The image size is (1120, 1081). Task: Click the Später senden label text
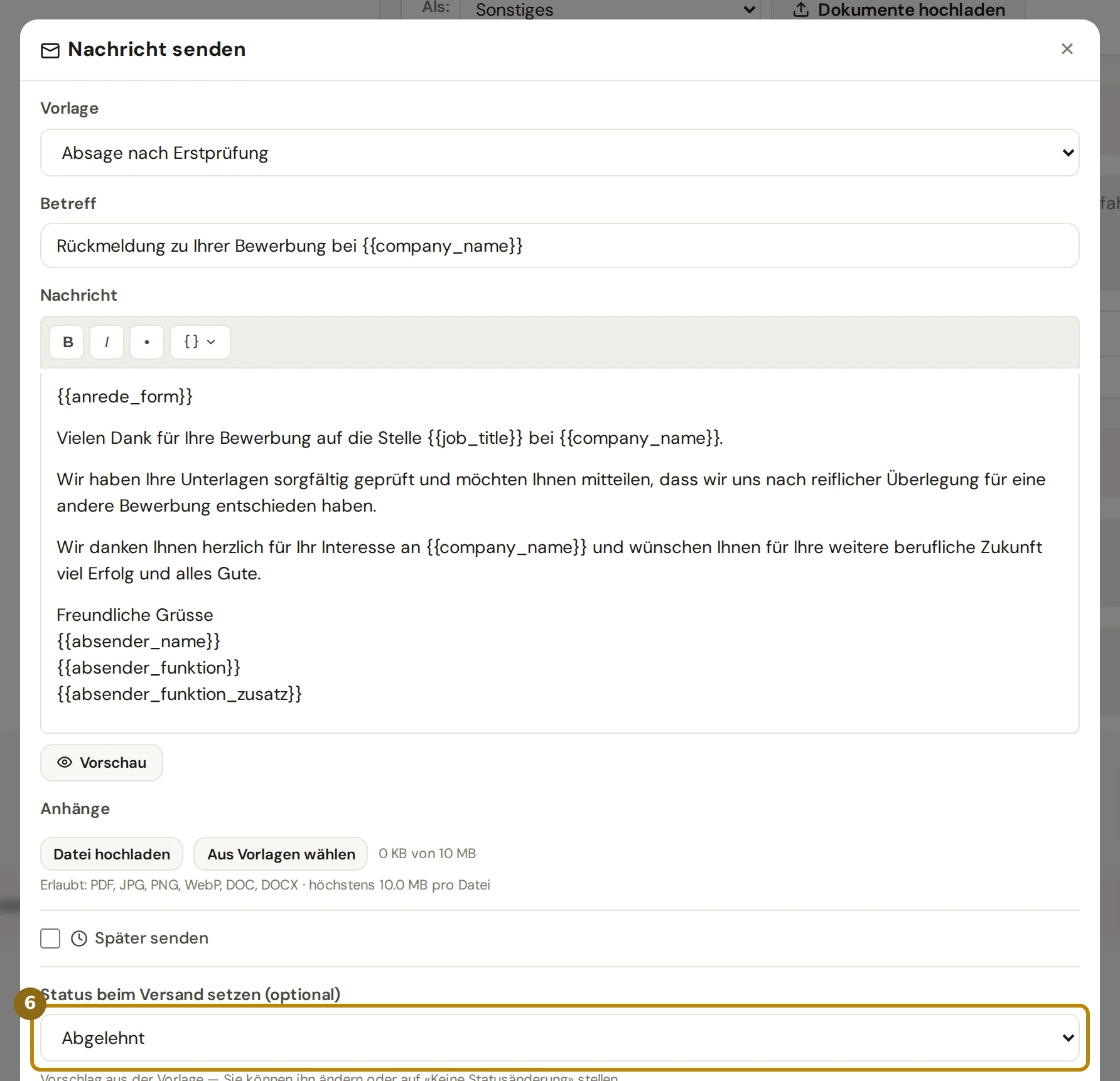[x=151, y=938]
